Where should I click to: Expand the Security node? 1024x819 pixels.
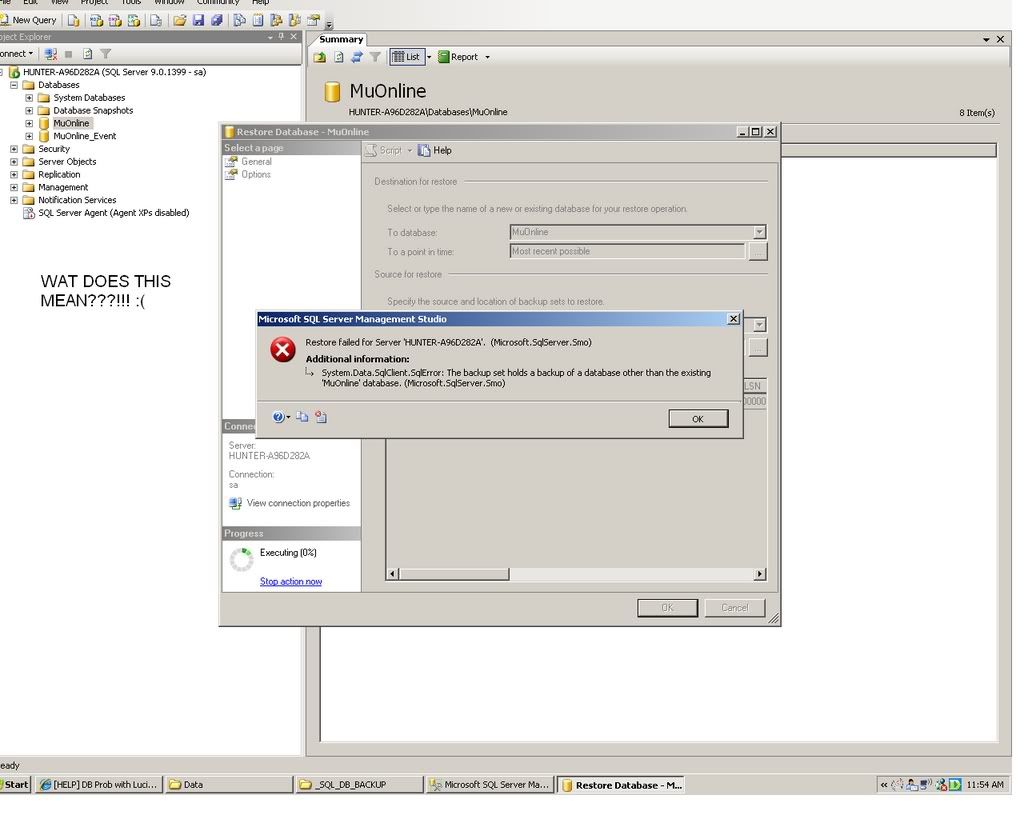(x=14, y=149)
